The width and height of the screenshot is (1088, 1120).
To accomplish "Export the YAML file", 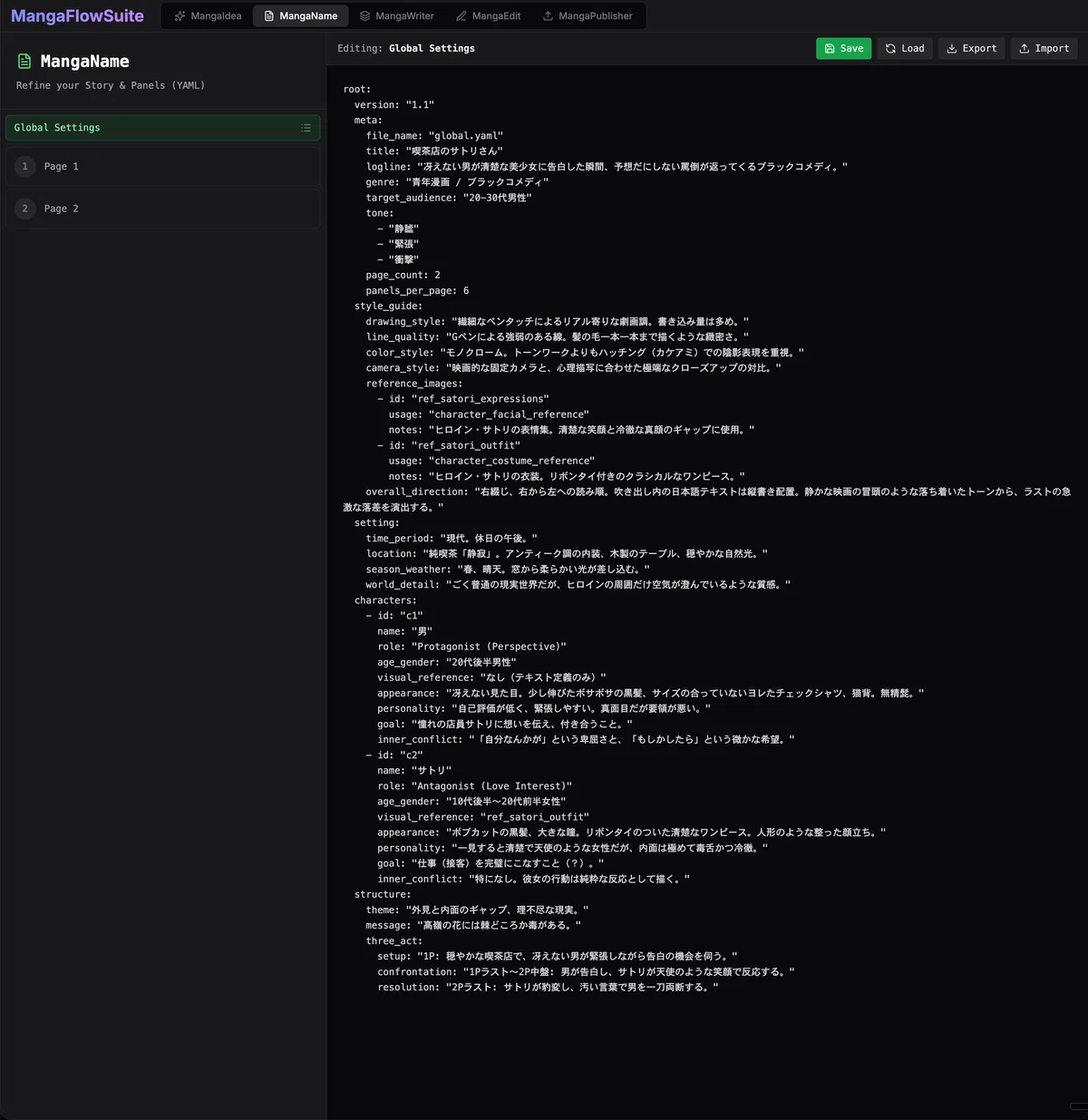I will [971, 49].
